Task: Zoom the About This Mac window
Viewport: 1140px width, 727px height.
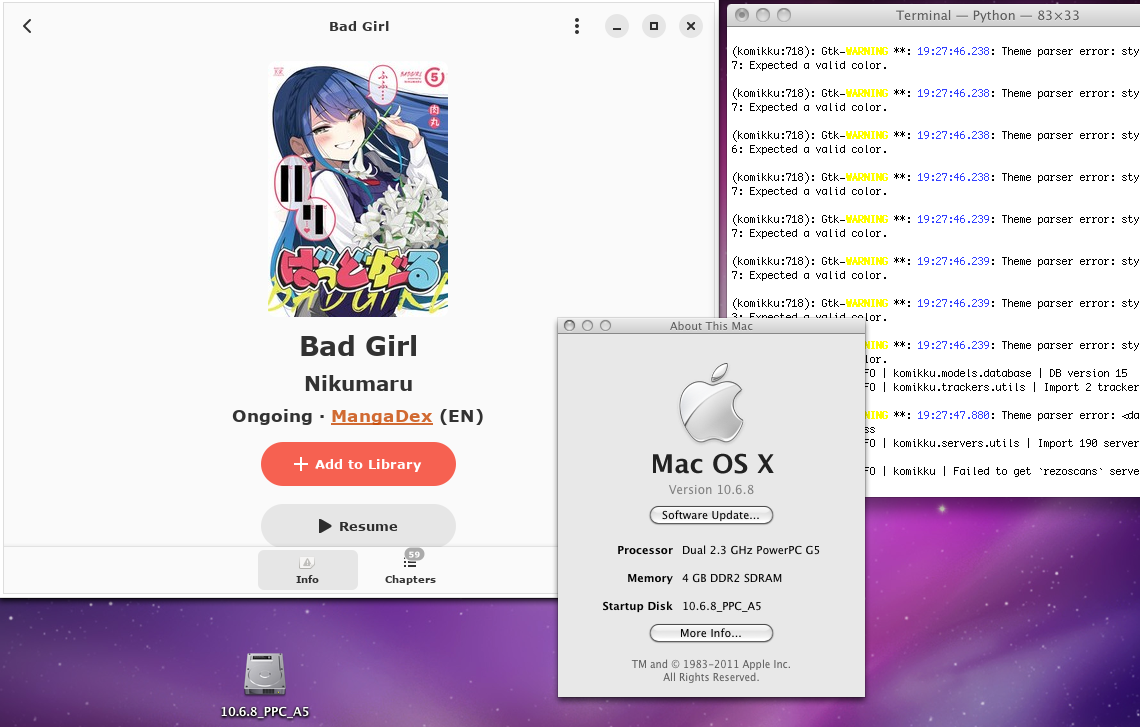Action: 606,326
